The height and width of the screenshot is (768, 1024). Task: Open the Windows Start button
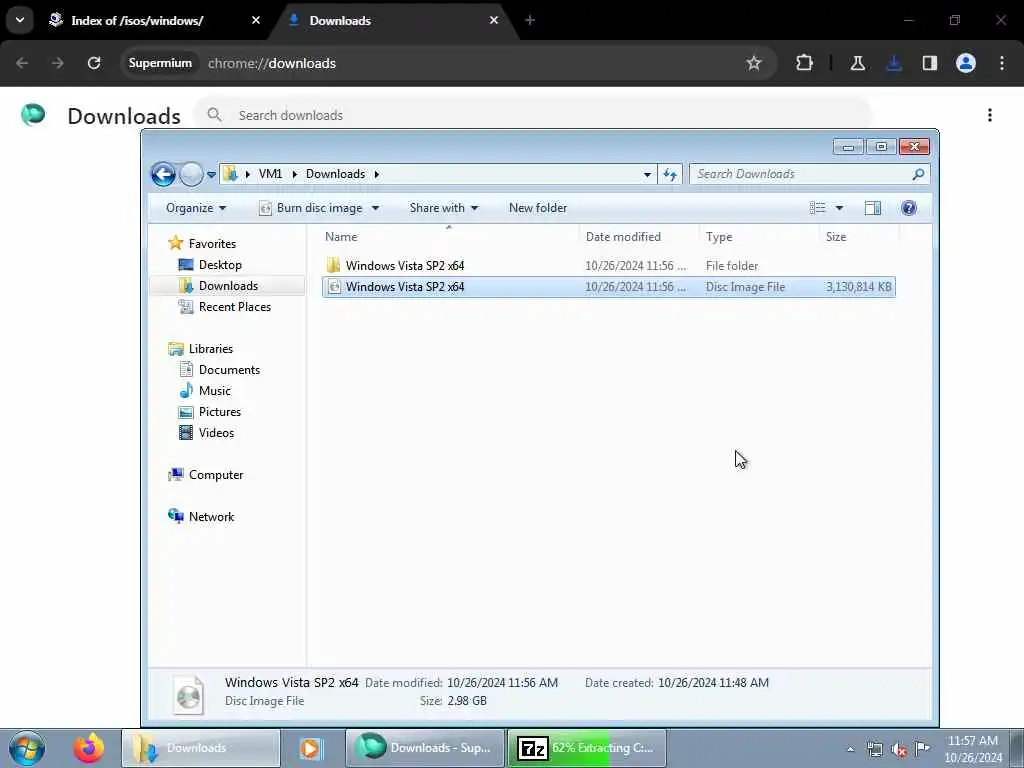click(x=27, y=748)
